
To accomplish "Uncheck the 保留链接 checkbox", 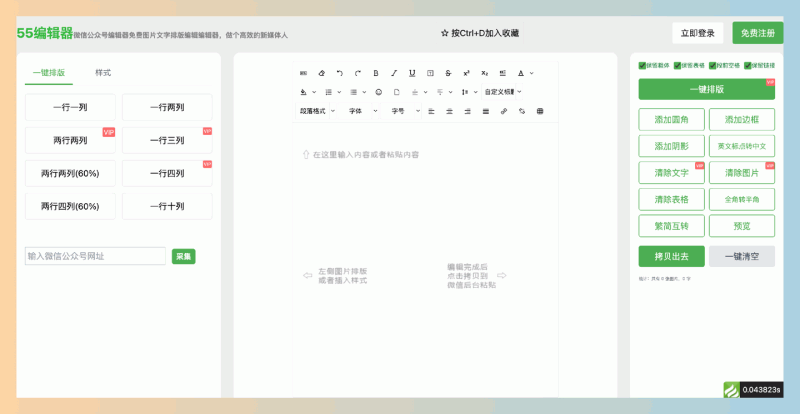I will 748,66.
